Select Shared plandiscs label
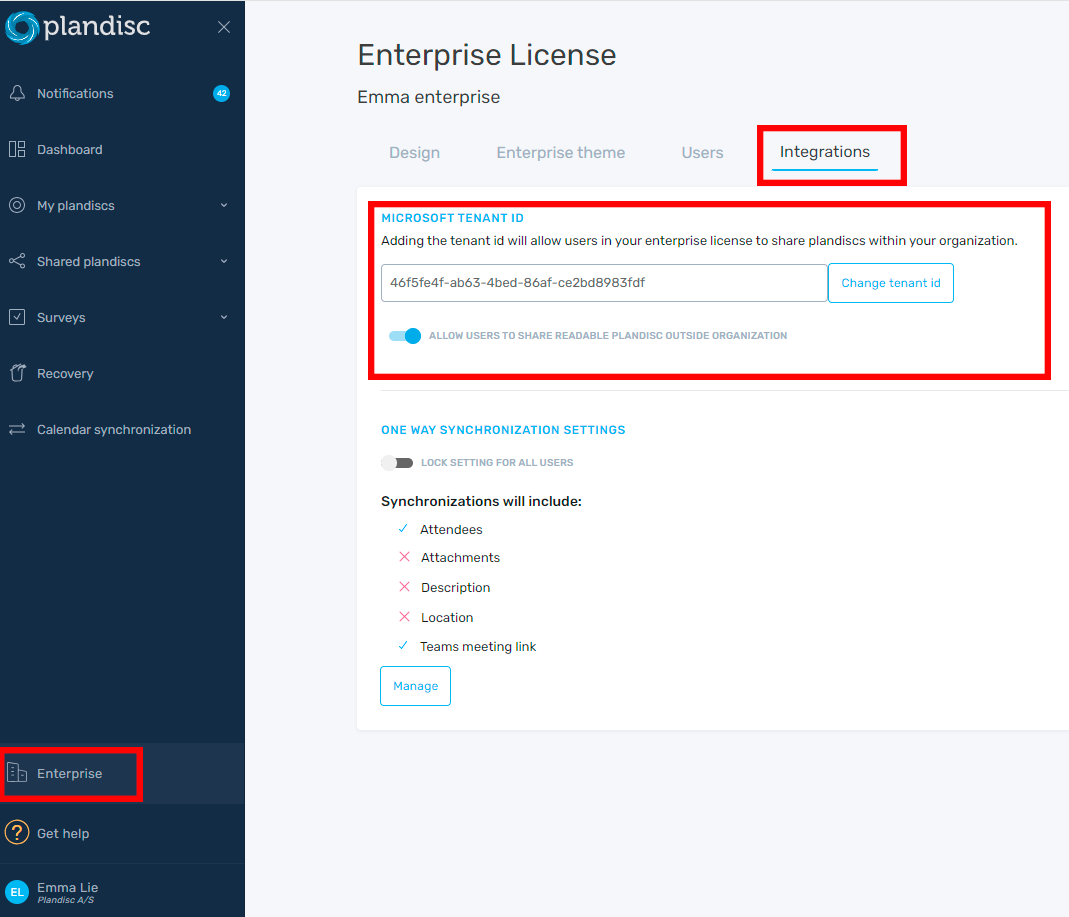The height and width of the screenshot is (917, 1069). click(89, 261)
